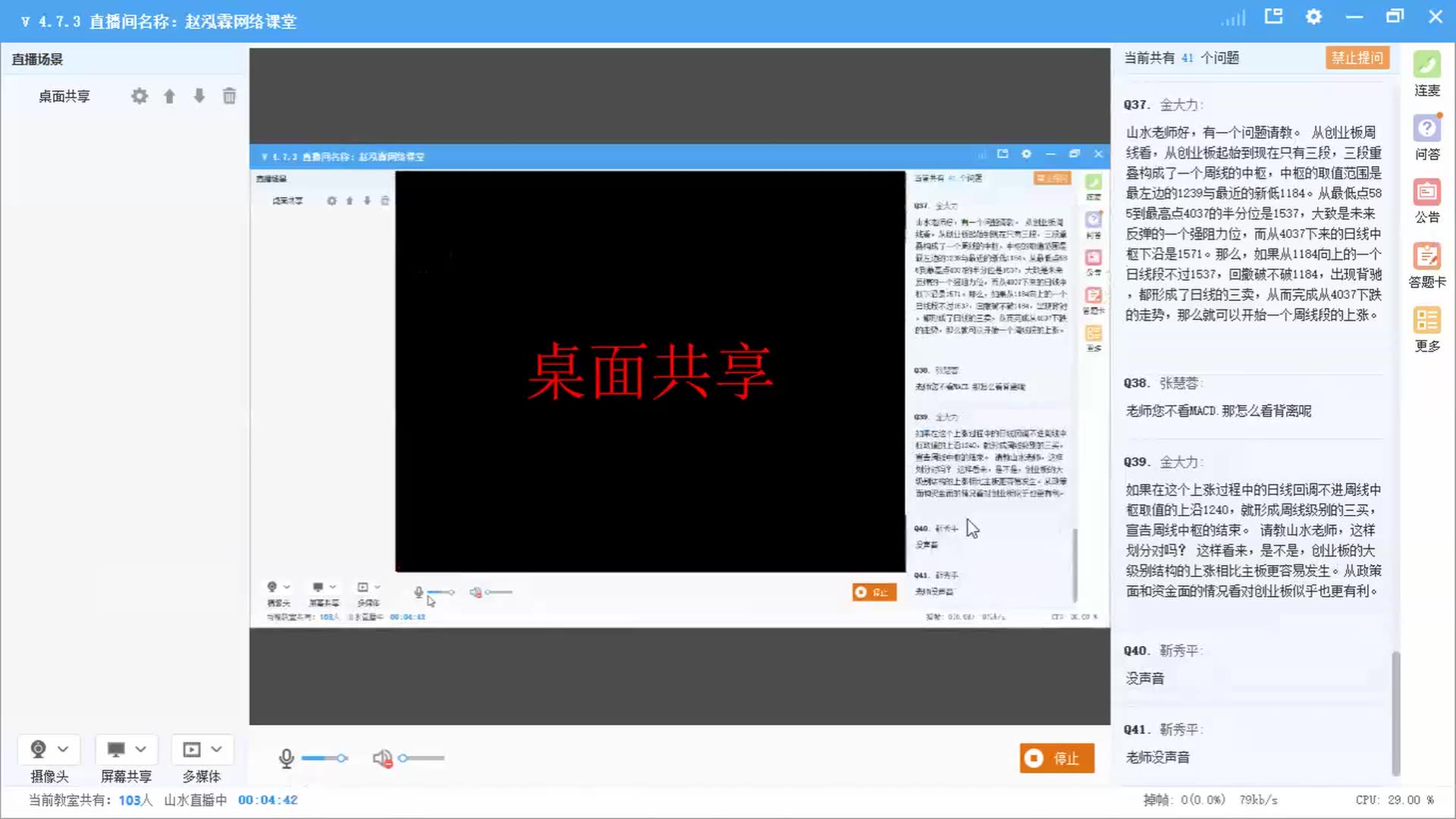The width and height of the screenshot is (1456, 819).
Task: Delete the 桌面共享 scene
Action: click(229, 96)
